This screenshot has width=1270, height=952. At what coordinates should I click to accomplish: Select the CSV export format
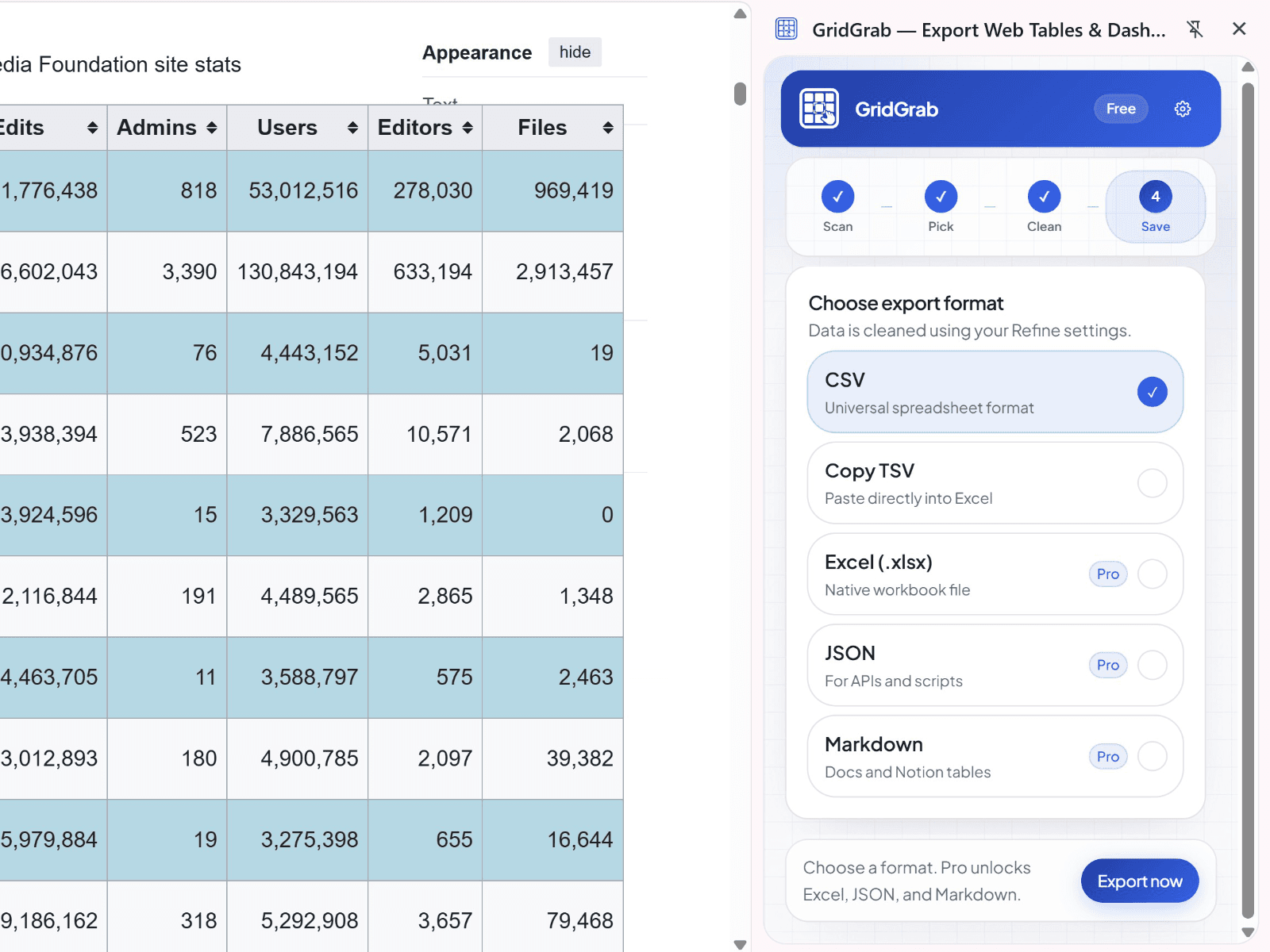[x=995, y=392]
